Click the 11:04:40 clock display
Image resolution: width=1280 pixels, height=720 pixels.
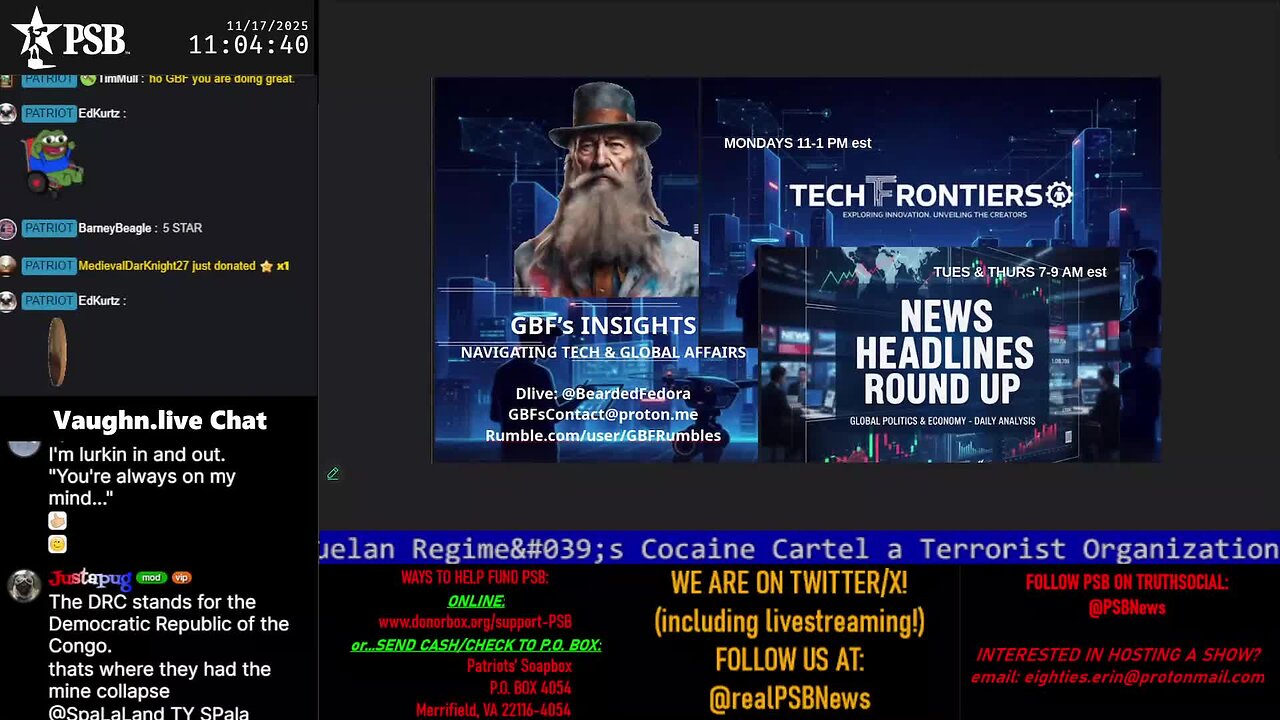(x=249, y=46)
